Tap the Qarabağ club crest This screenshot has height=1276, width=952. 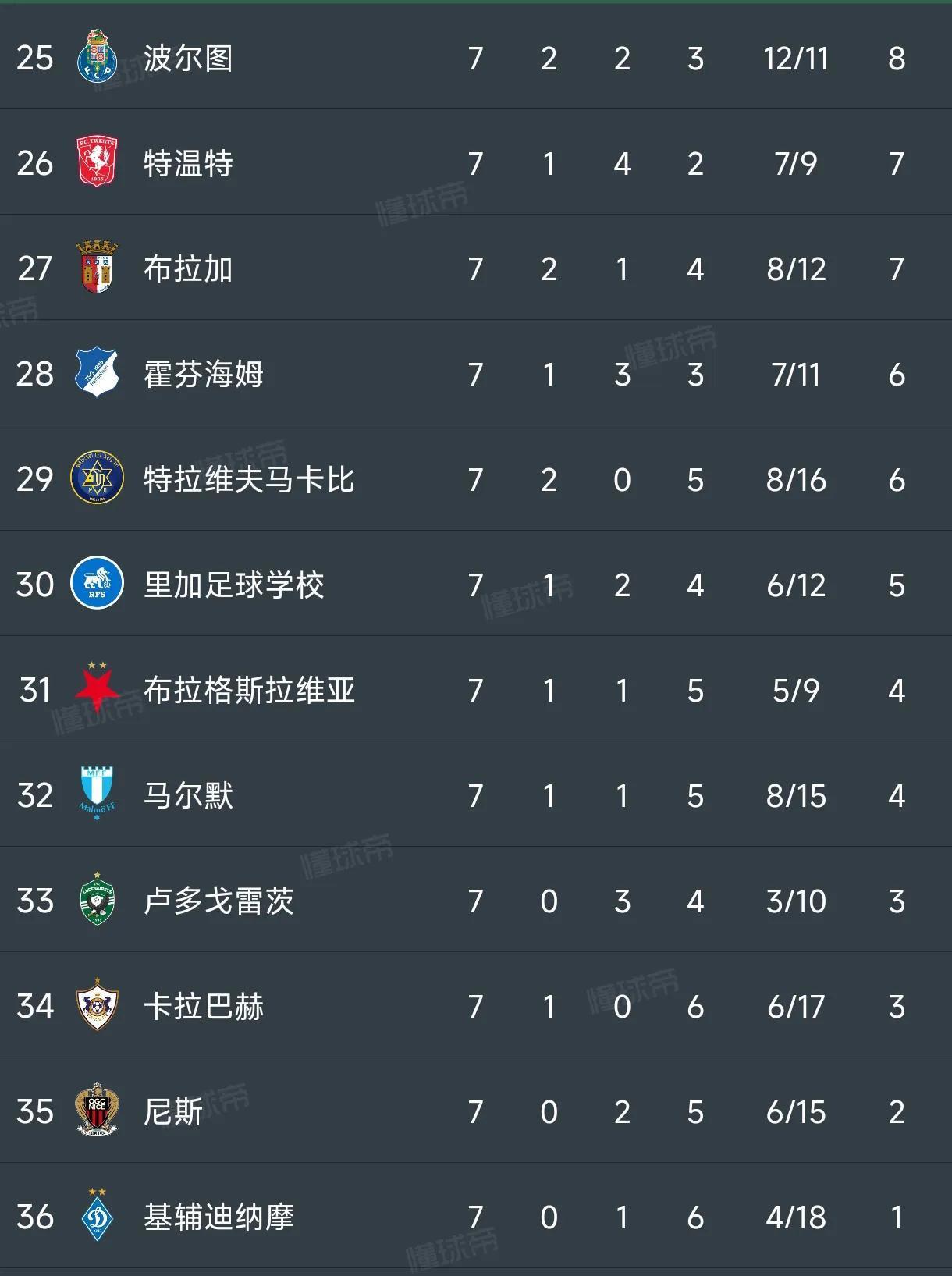(97, 1005)
